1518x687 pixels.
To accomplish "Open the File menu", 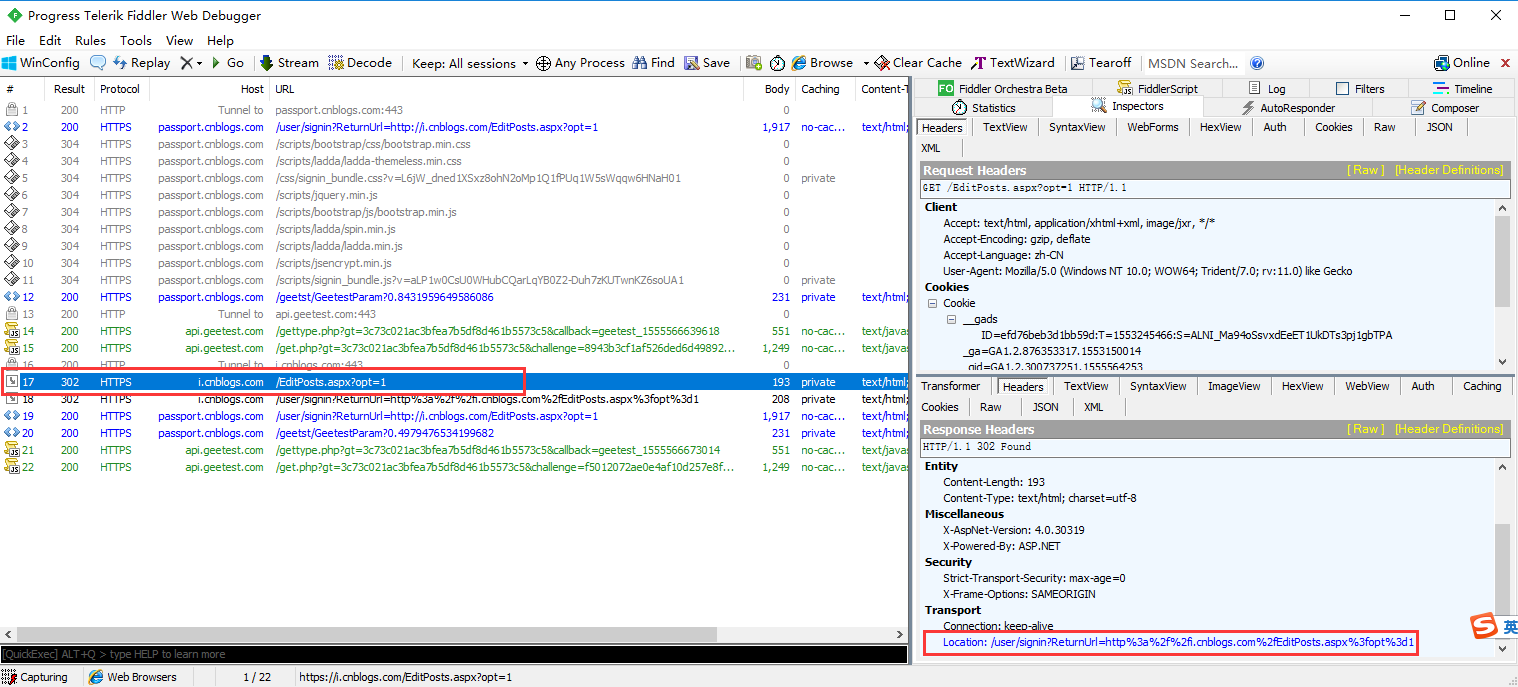I will (15, 40).
